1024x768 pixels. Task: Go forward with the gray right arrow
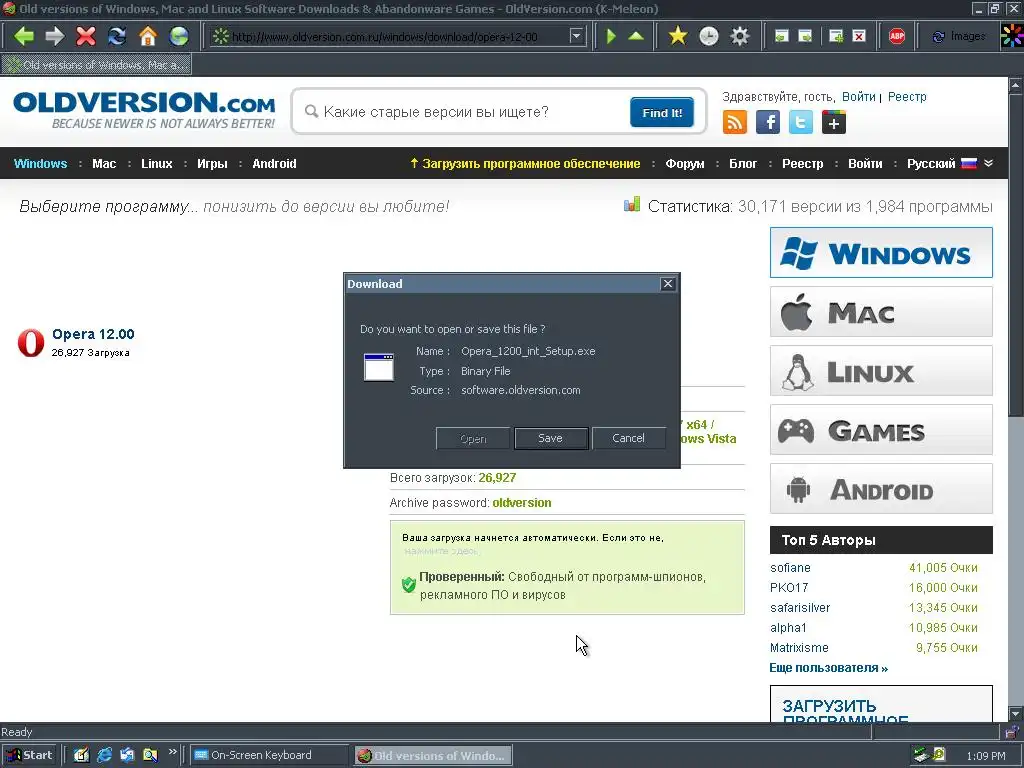(x=55, y=36)
